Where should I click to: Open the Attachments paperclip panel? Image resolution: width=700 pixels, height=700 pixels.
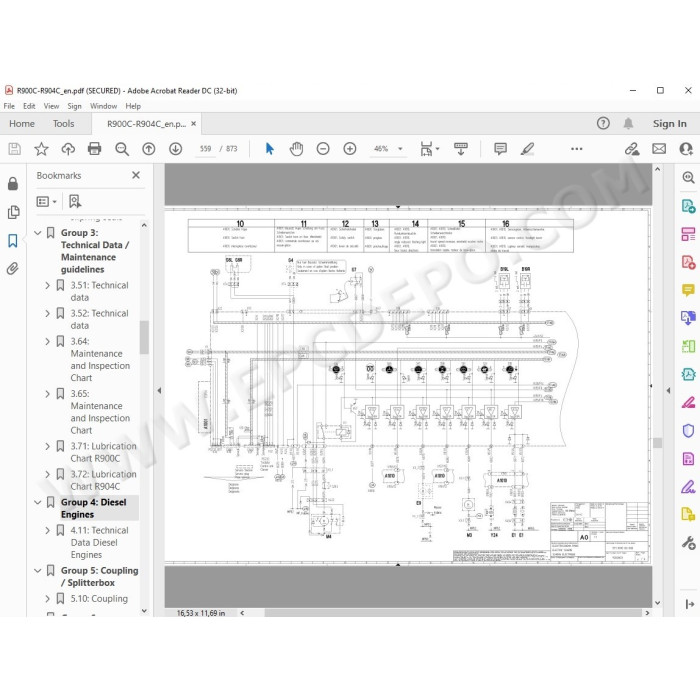12,268
